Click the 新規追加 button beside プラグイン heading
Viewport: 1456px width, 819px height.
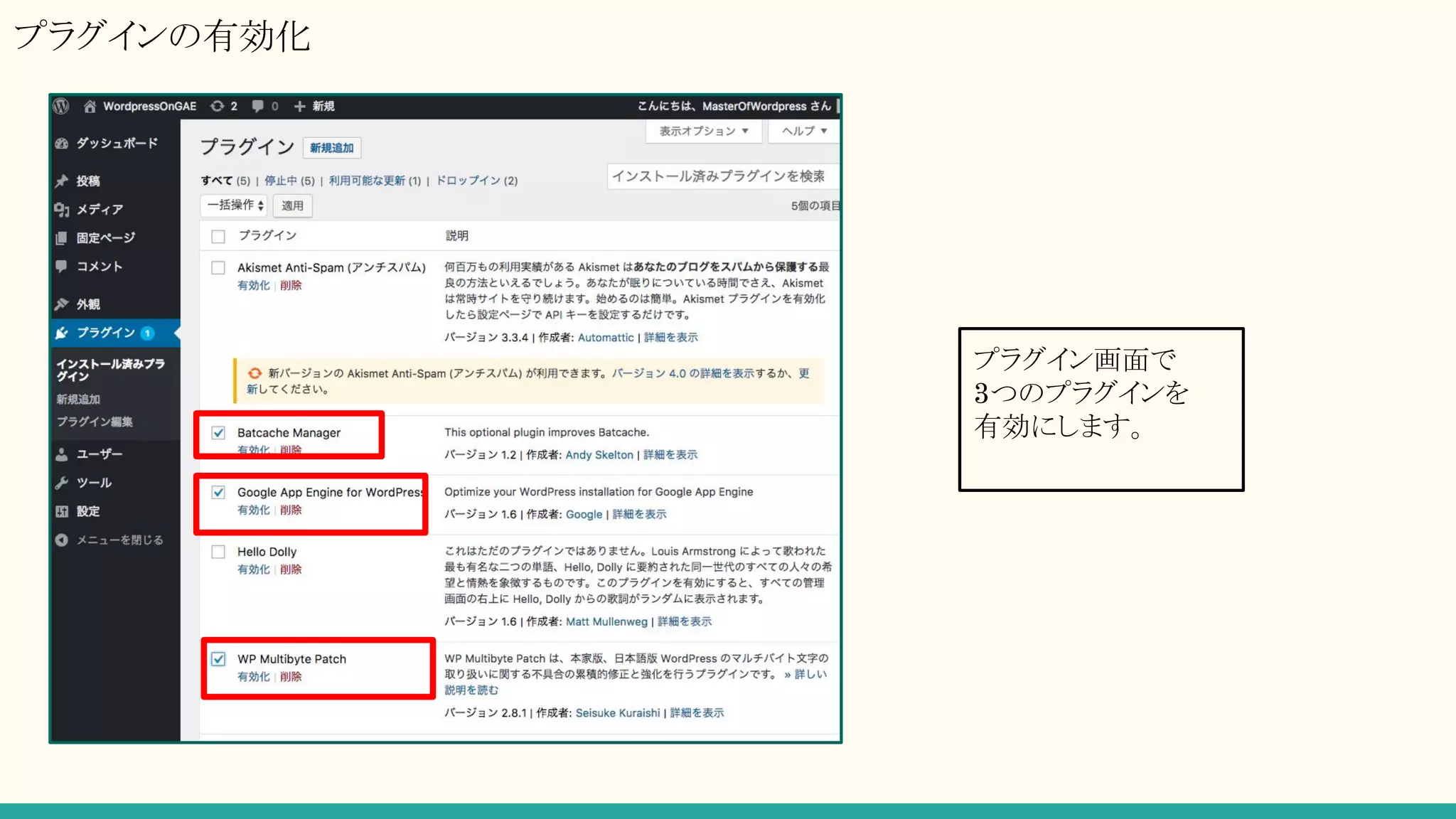[x=332, y=148]
